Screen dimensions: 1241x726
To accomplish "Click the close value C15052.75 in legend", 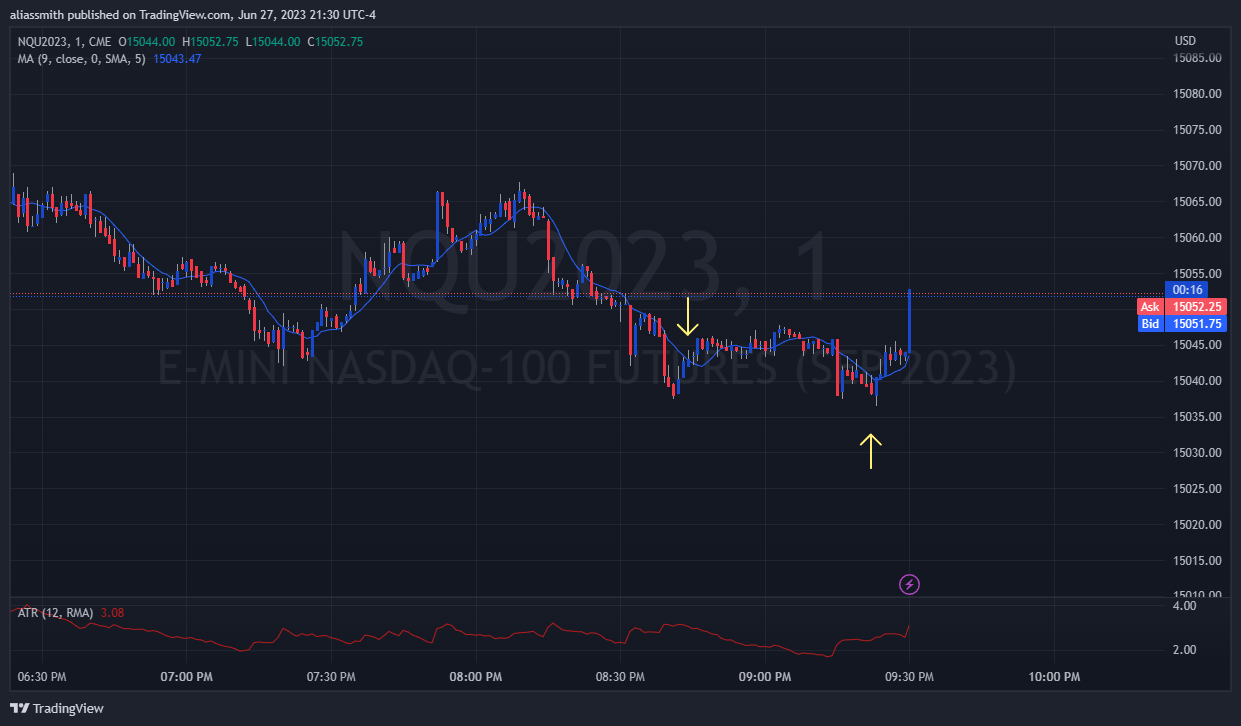I will 335,41.
